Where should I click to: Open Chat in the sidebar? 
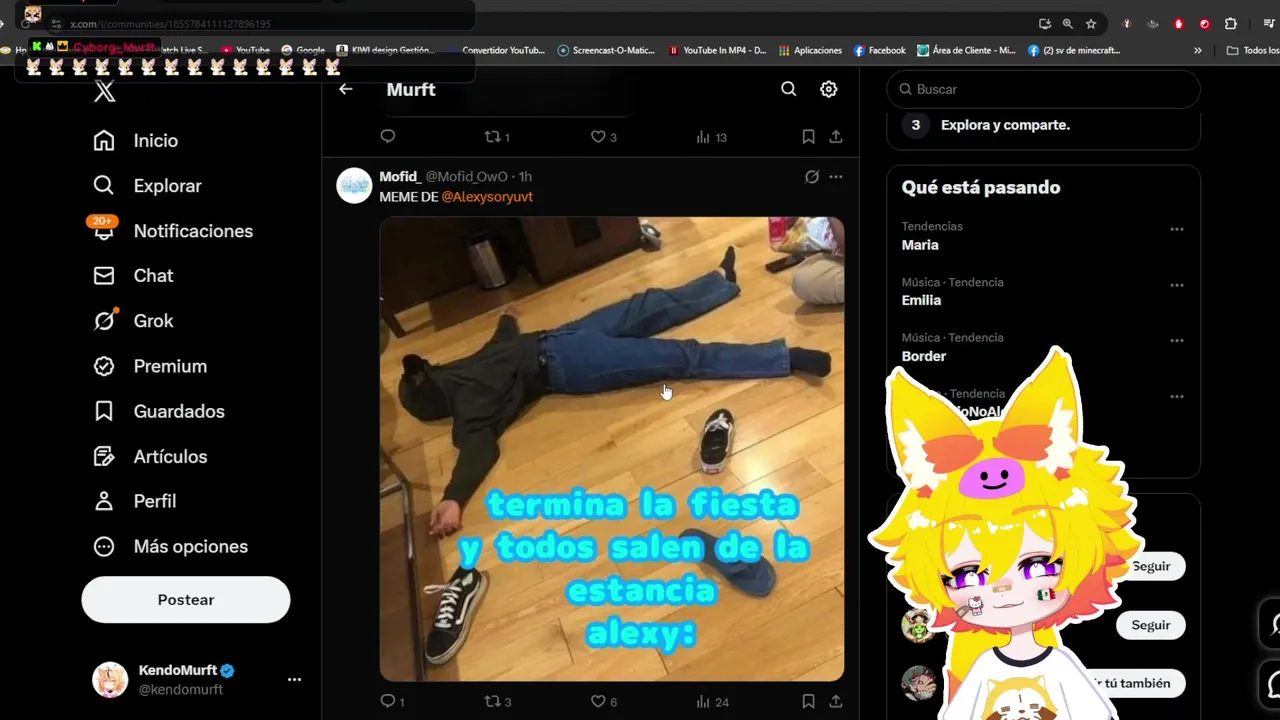(x=133, y=276)
